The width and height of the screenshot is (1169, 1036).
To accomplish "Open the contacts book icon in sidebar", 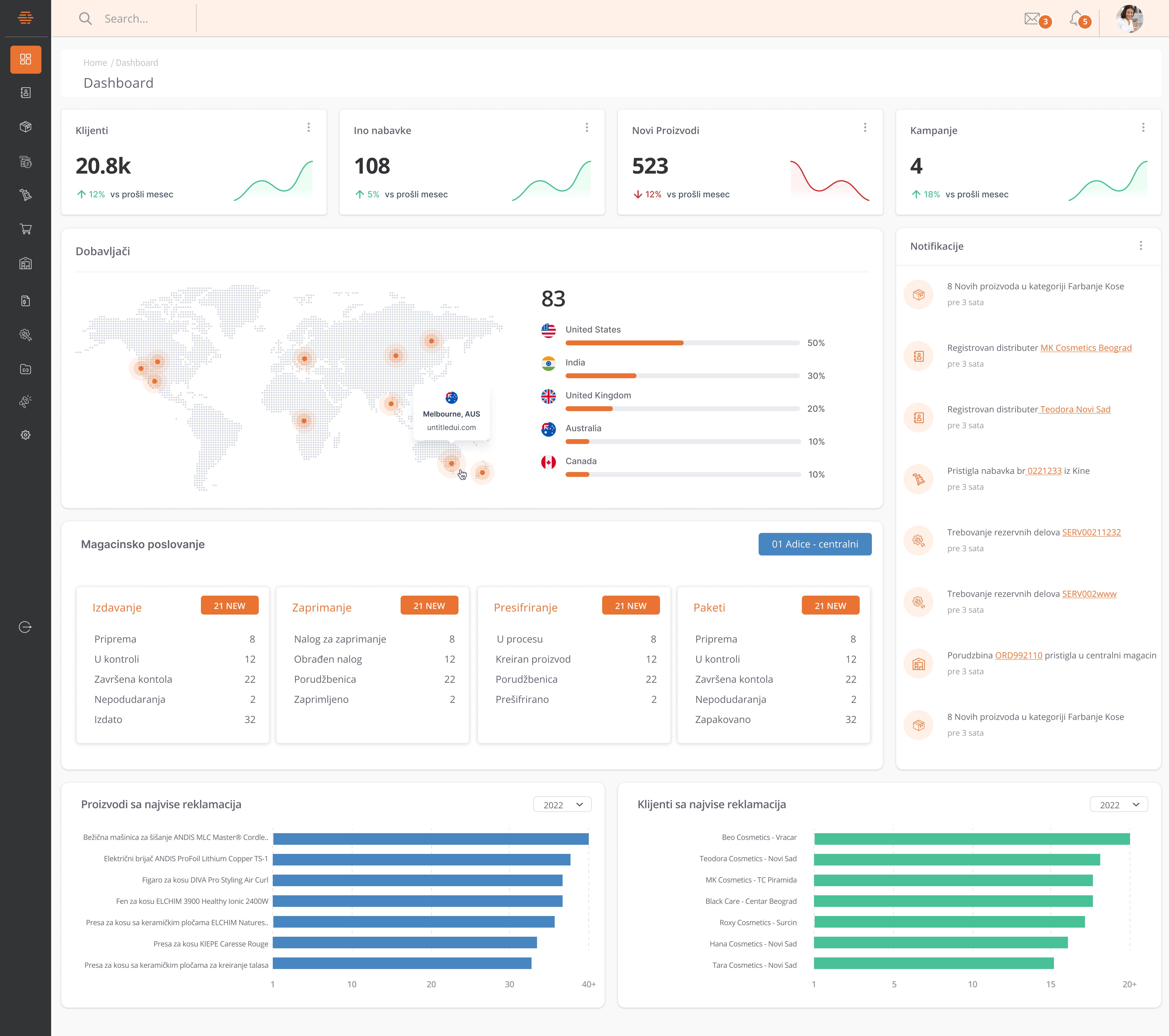I will 26,93.
